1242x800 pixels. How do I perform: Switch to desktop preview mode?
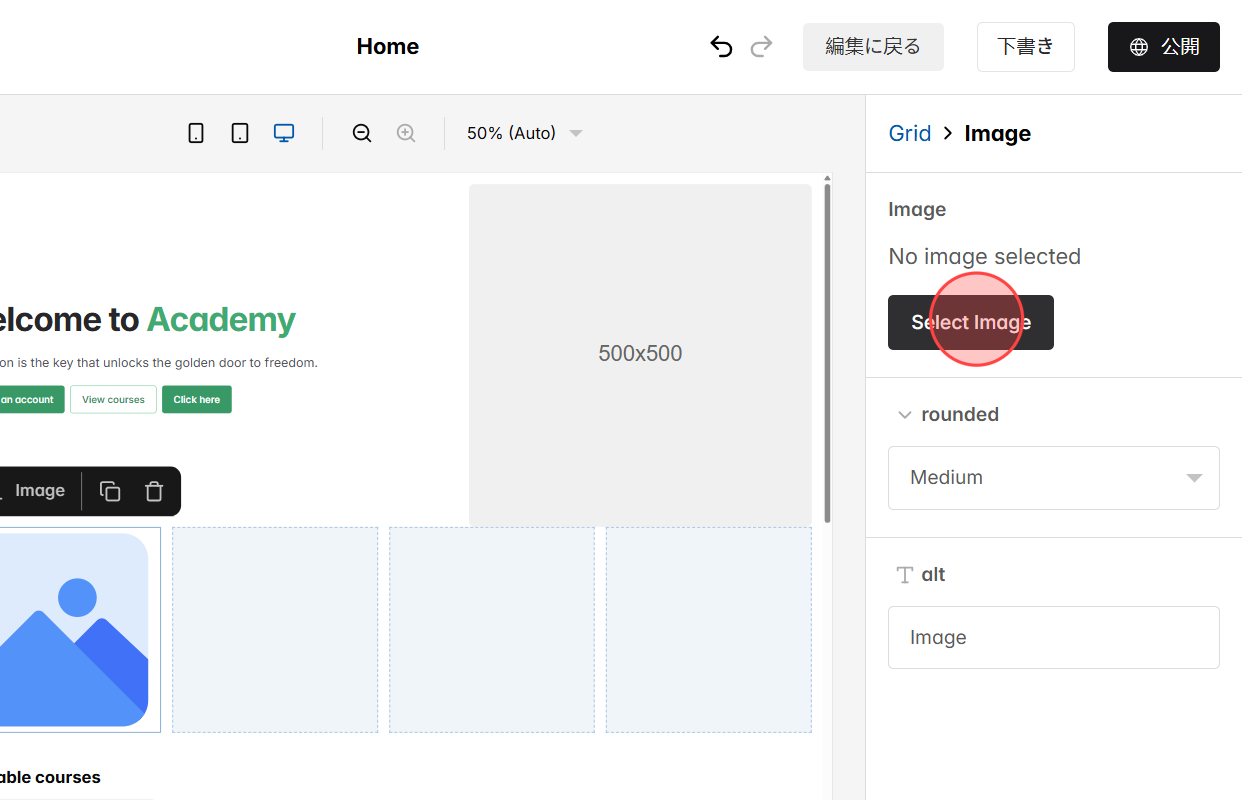click(x=284, y=132)
